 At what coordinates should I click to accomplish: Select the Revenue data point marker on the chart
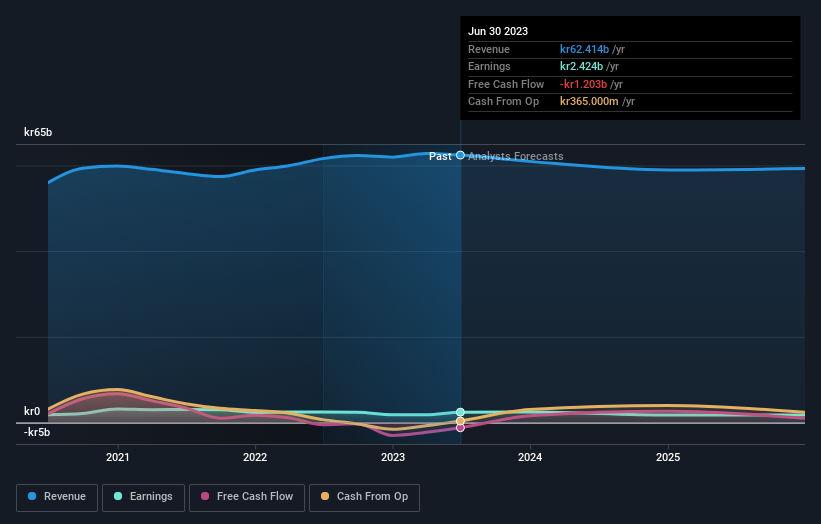pyautogui.click(x=460, y=155)
